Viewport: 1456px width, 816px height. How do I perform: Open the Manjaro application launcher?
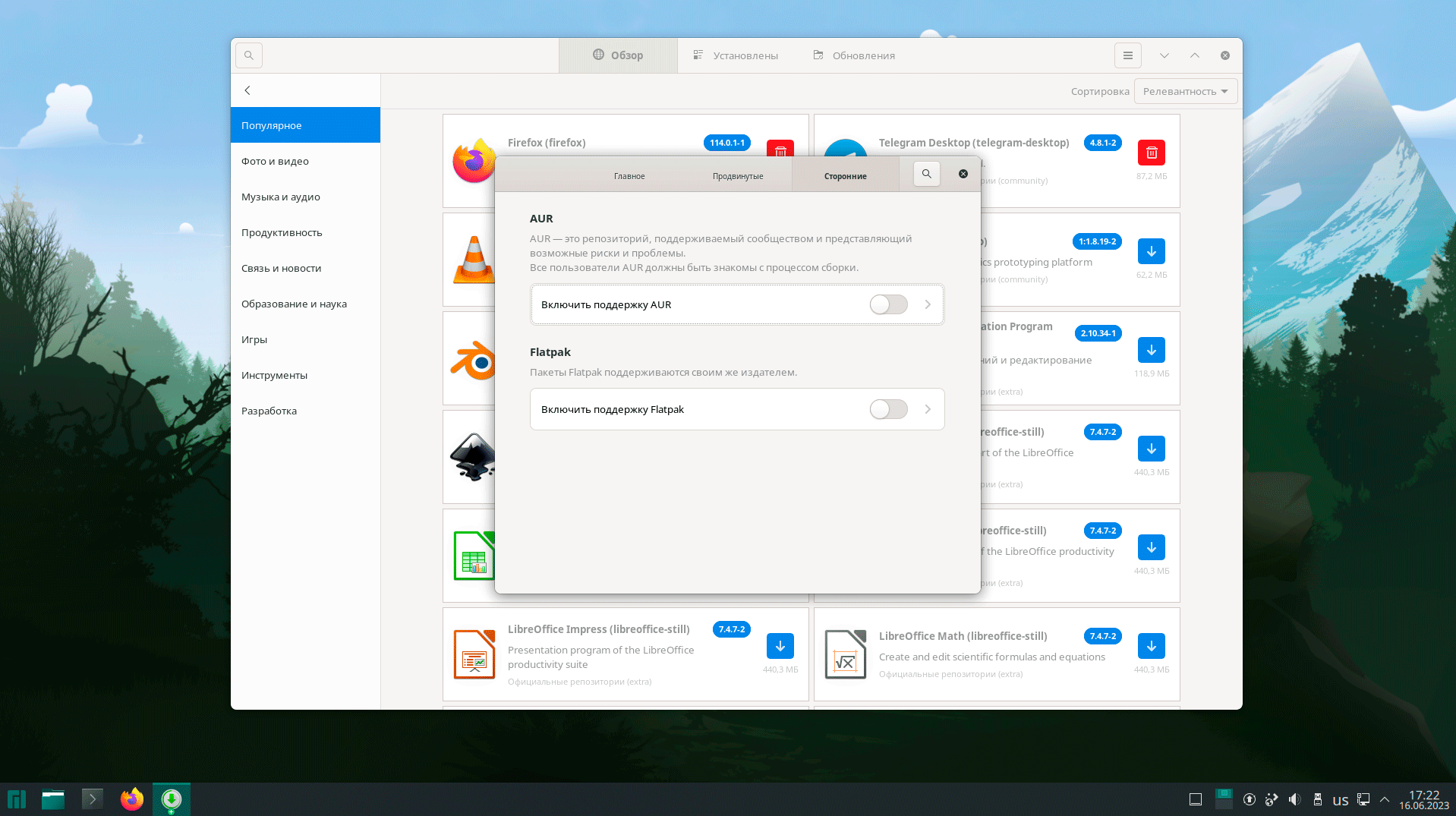(x=17, y=799)
